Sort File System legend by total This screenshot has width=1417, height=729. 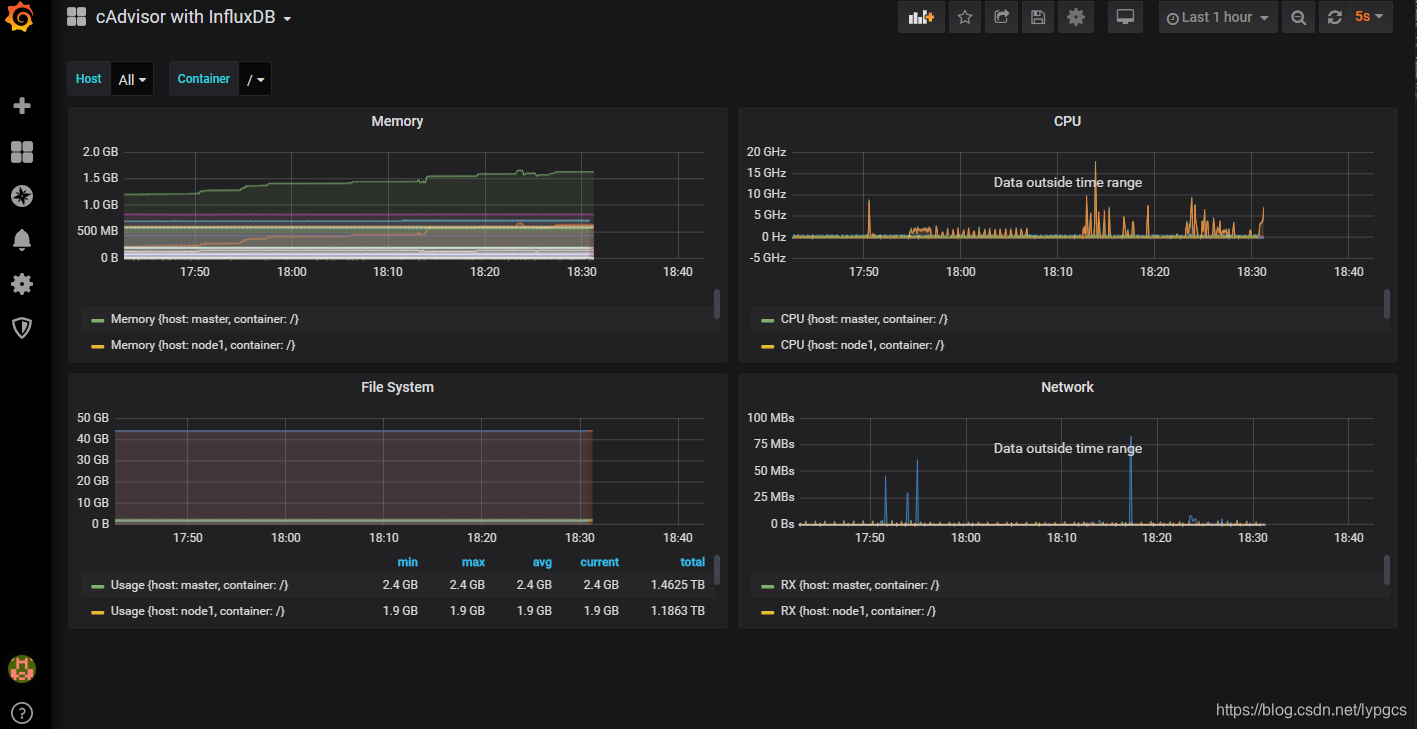(x=692, y=562)
